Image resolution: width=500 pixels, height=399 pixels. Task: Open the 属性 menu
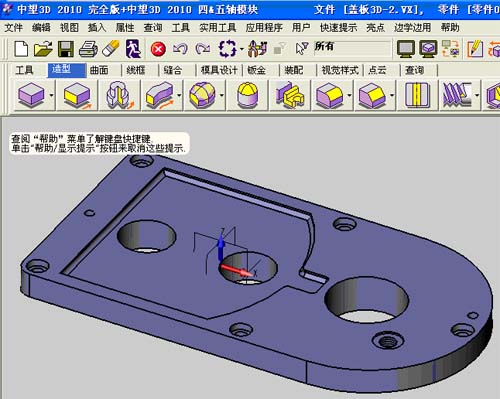(x=125, y=27)
